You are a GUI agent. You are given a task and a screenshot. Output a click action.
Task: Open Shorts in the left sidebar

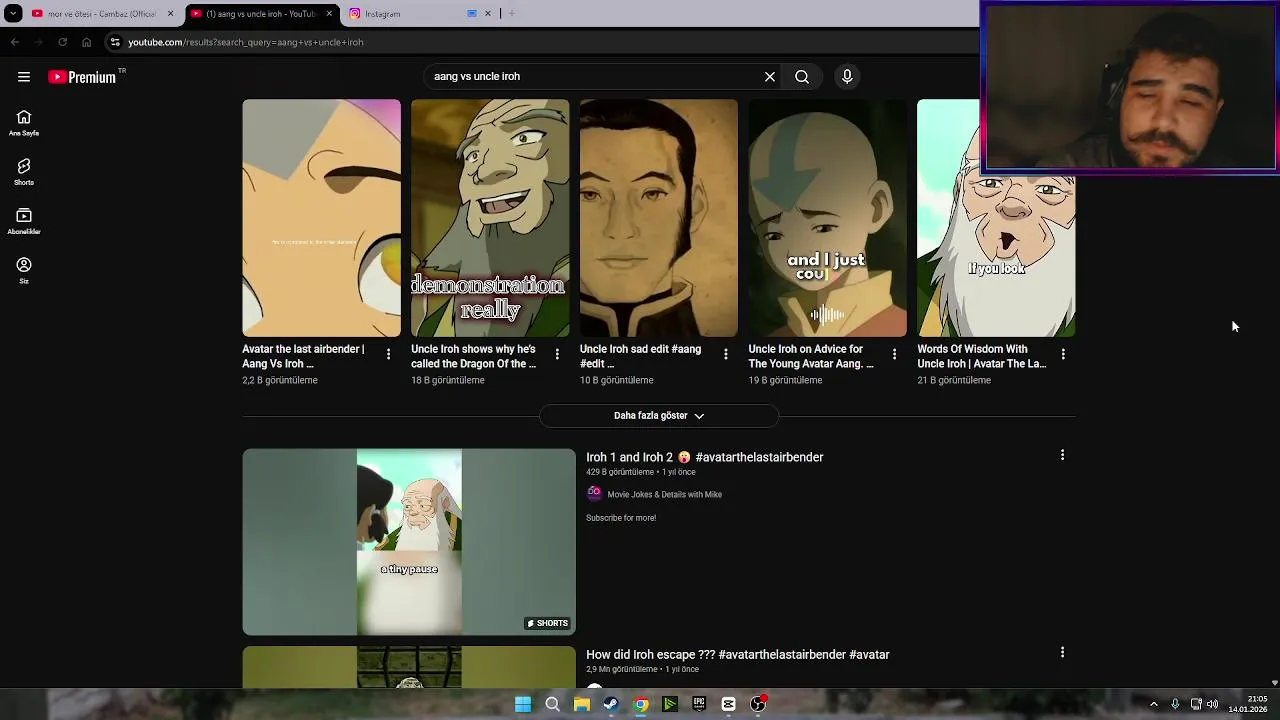click(x=24, y=172)
